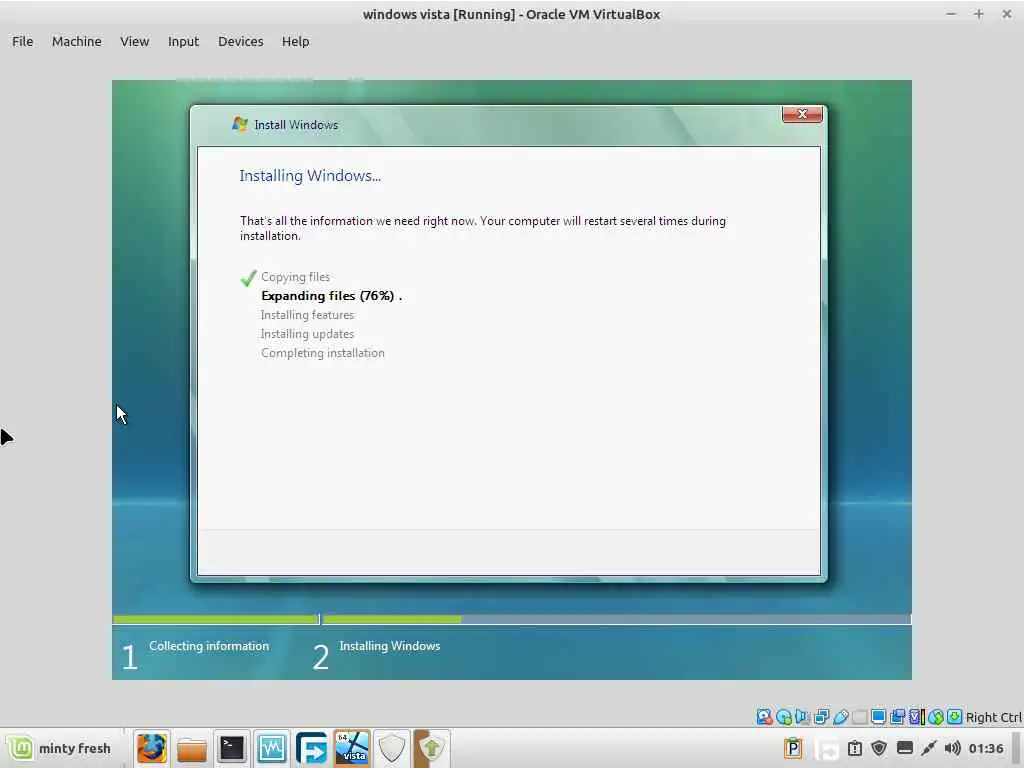This screenshot has width=1024, height=768.
Task: Close the Install Windows dialog
Action: [802, 114]
